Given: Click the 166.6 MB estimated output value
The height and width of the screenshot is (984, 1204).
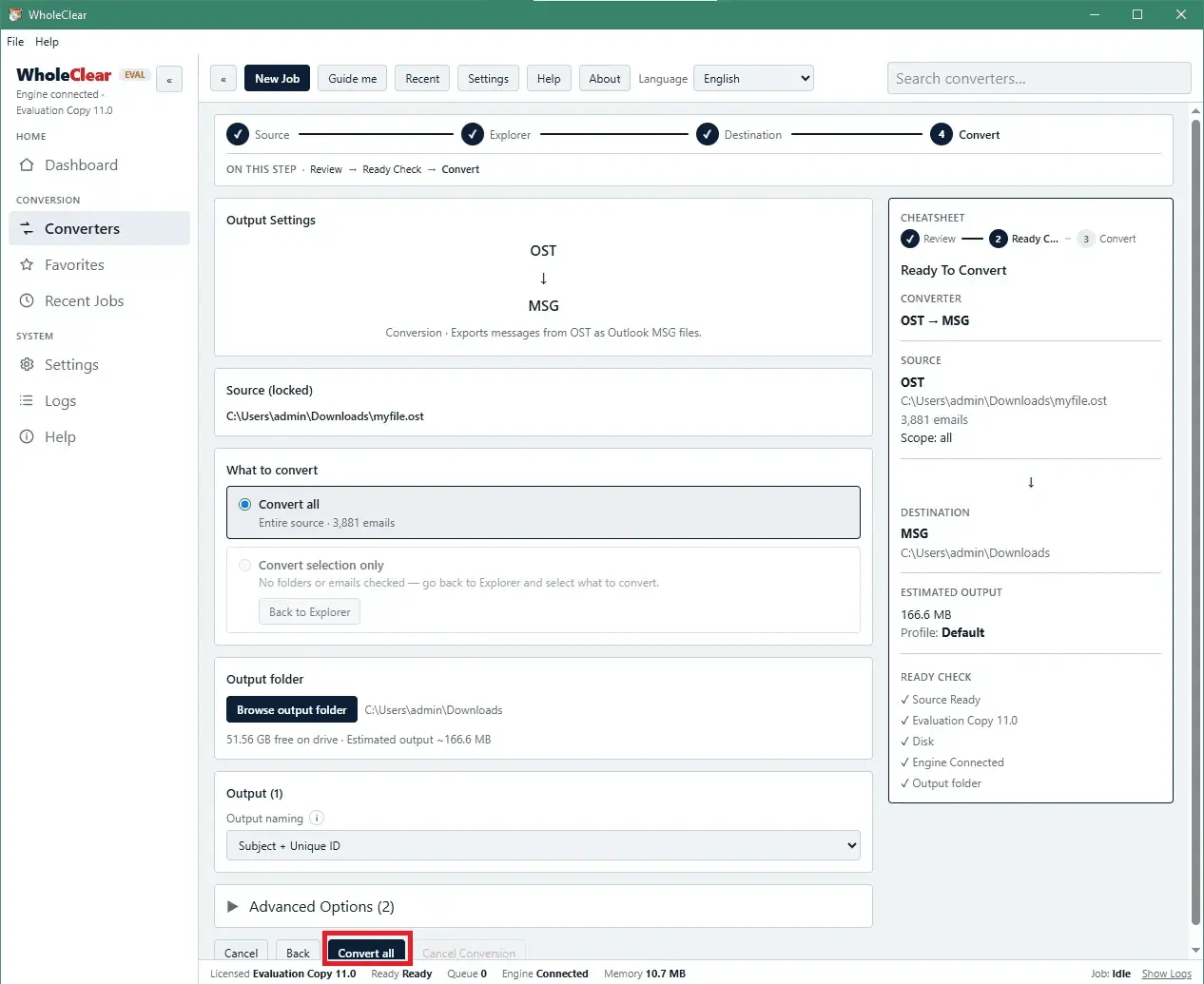Looking at the screenshot, I should (x=926, y=615).
